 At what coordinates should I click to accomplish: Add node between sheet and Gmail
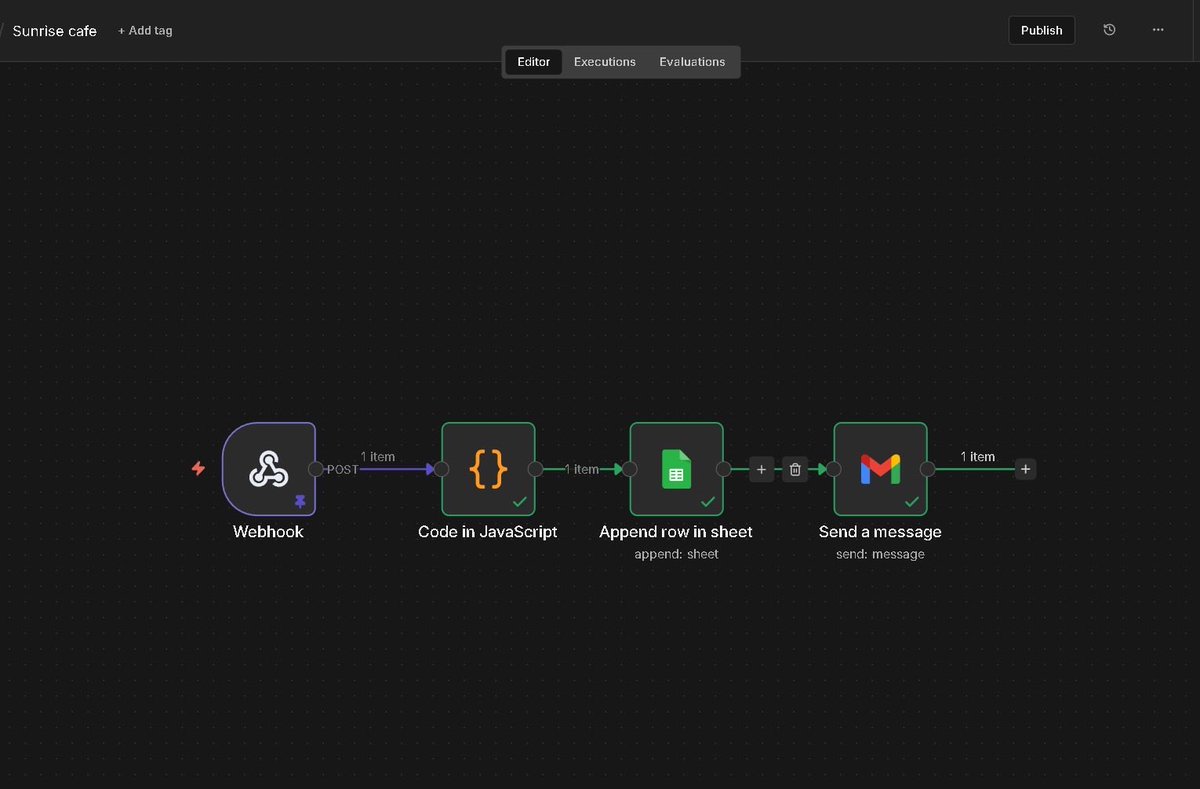(761, 469)
